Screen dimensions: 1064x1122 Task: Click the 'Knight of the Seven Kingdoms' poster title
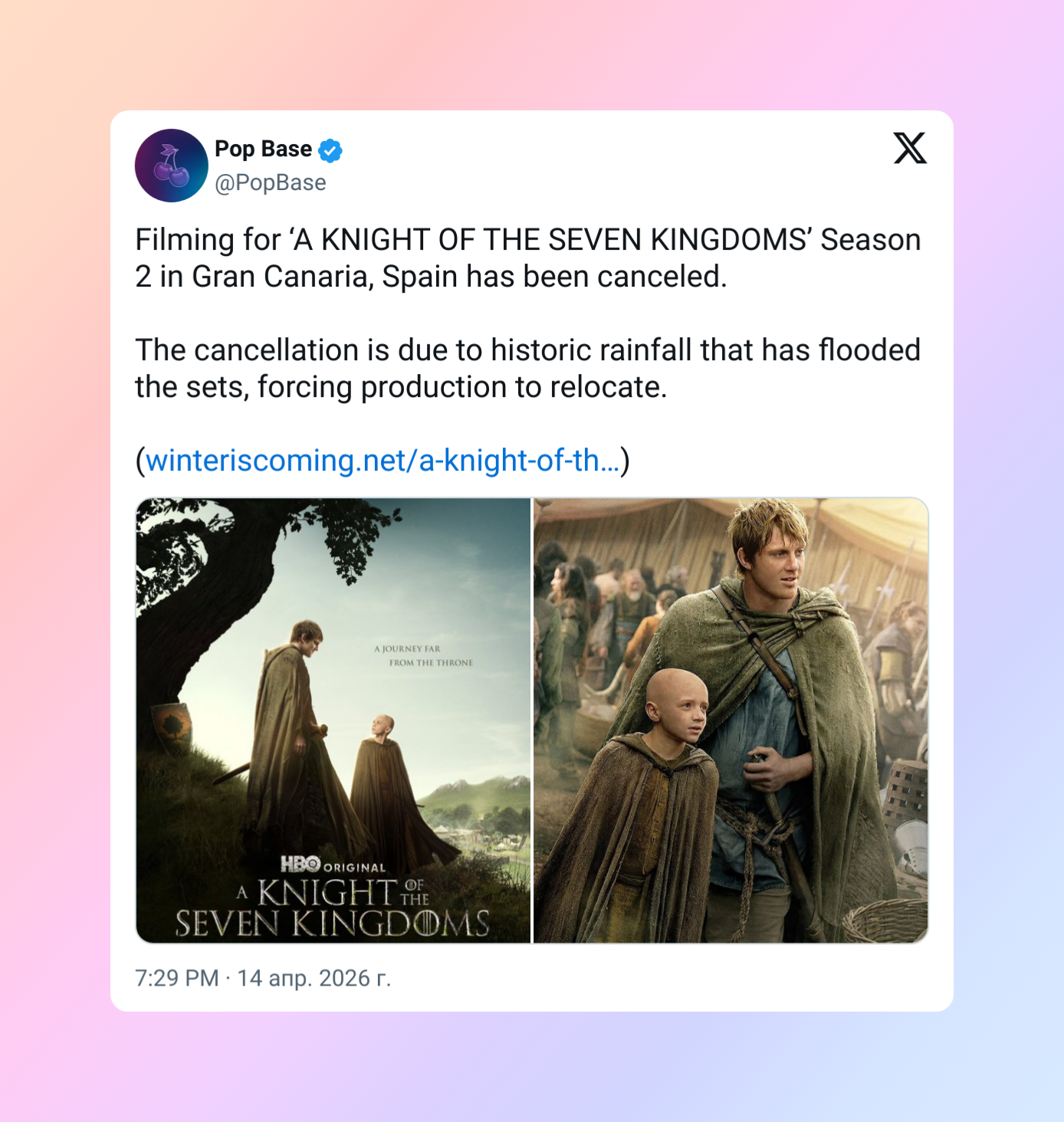[332, 908]
